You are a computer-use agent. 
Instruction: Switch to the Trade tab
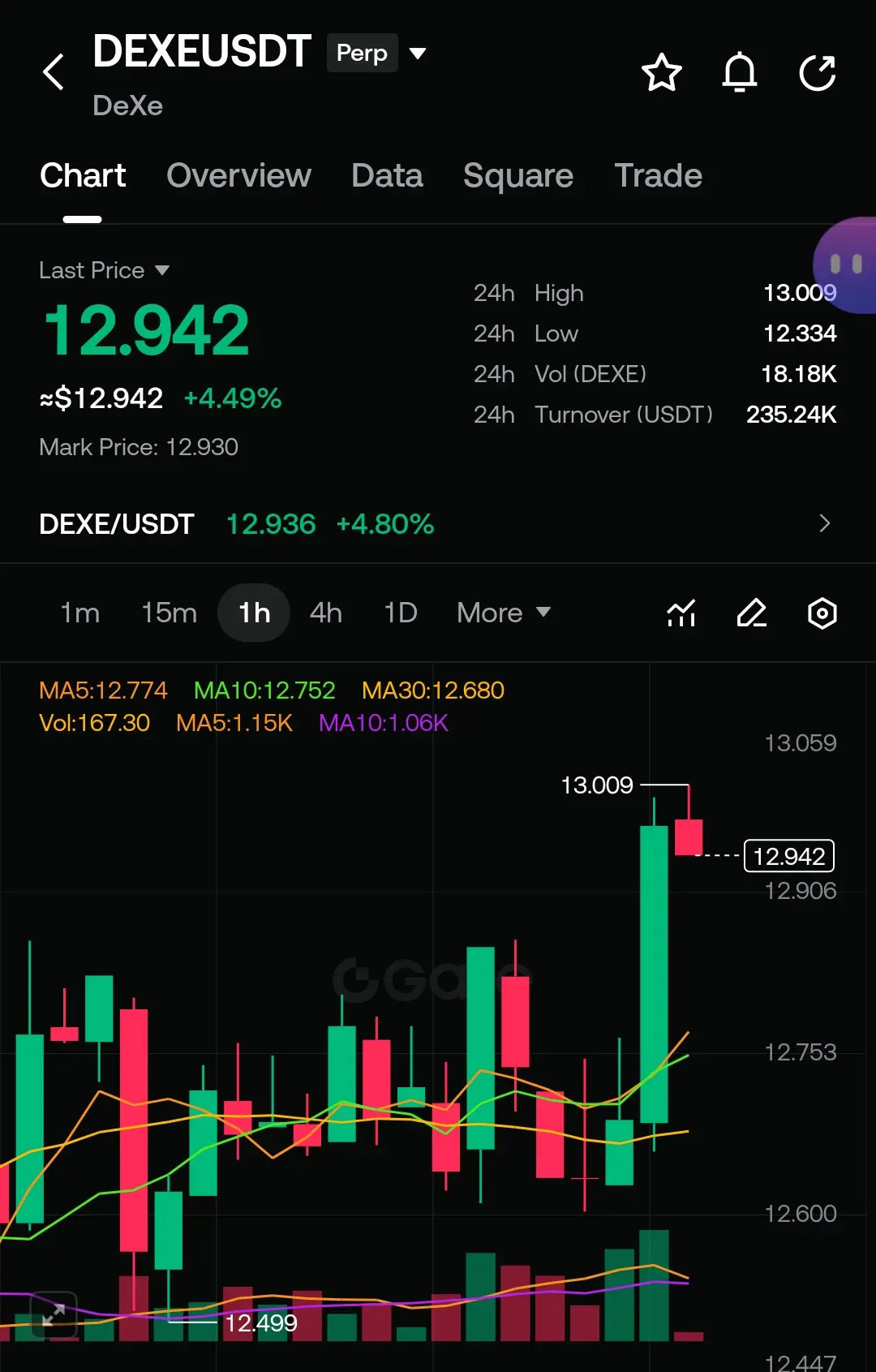point(658,175)
